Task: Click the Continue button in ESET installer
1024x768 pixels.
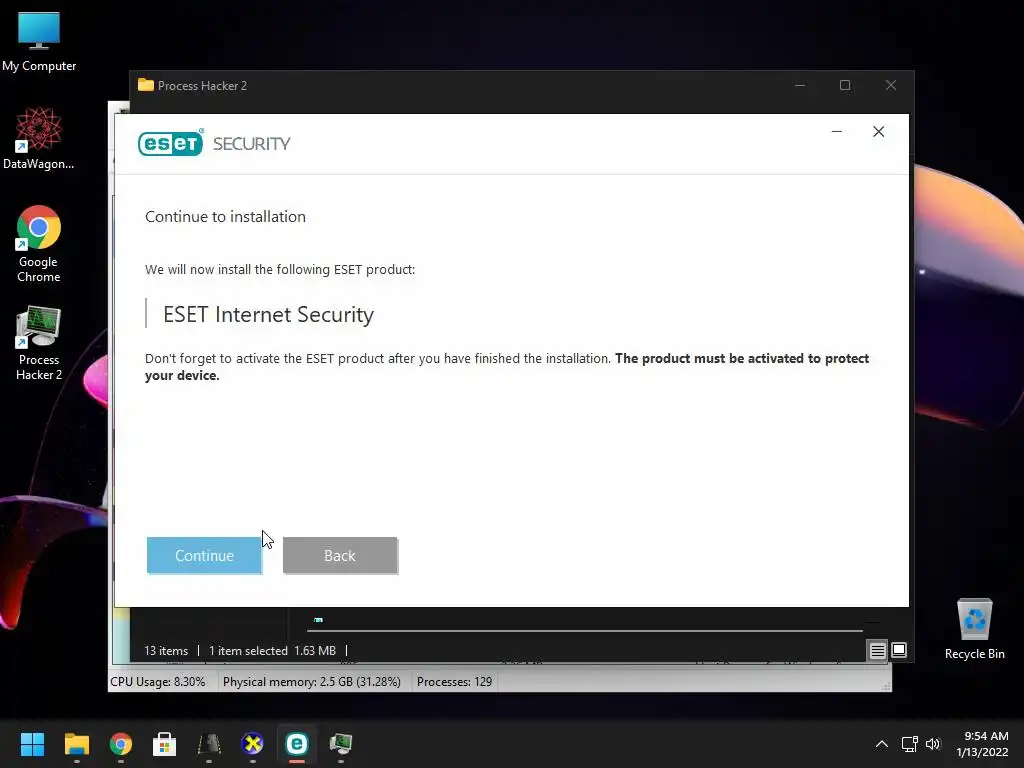Action: 204,555
